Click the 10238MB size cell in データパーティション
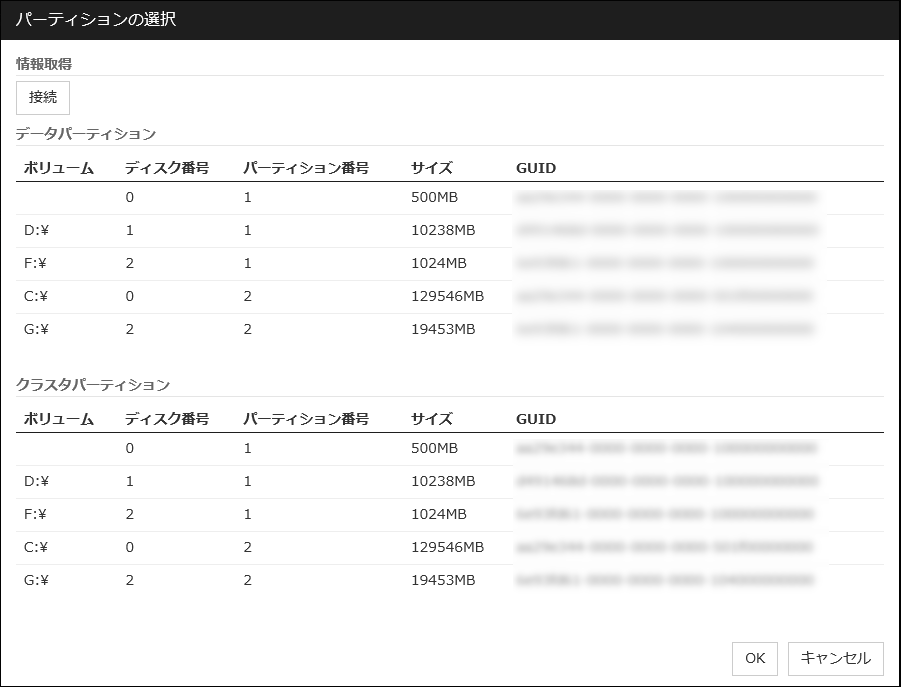This screenshot has height=687, width=901. 443,231
